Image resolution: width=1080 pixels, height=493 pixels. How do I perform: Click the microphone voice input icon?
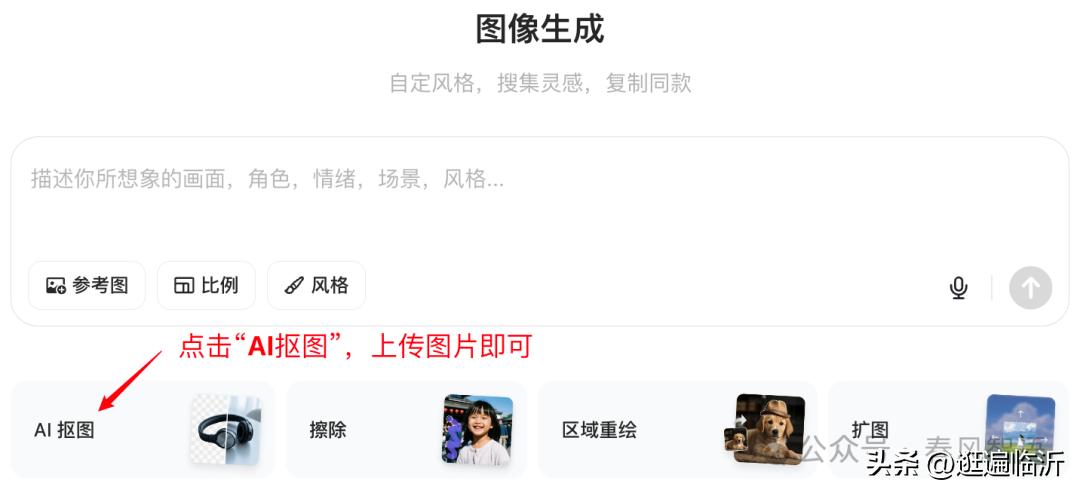pyautogui.click(x=958, y=287)
